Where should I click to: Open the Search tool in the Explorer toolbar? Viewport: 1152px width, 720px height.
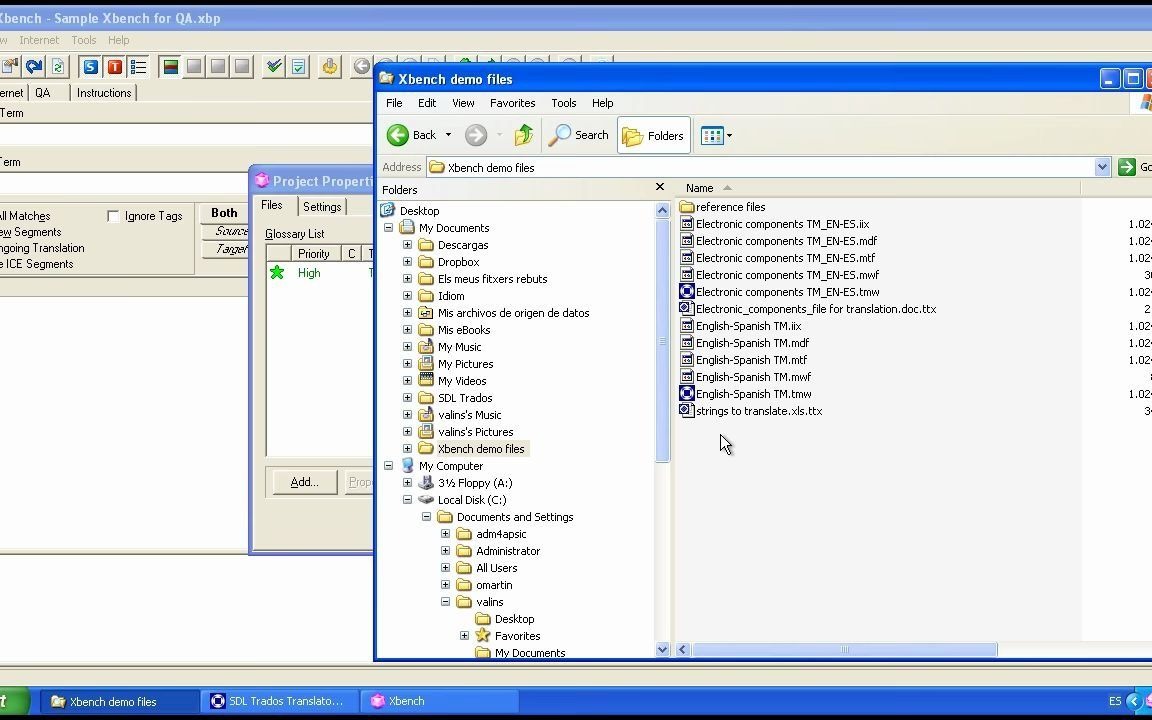click(x=580, y=135)
